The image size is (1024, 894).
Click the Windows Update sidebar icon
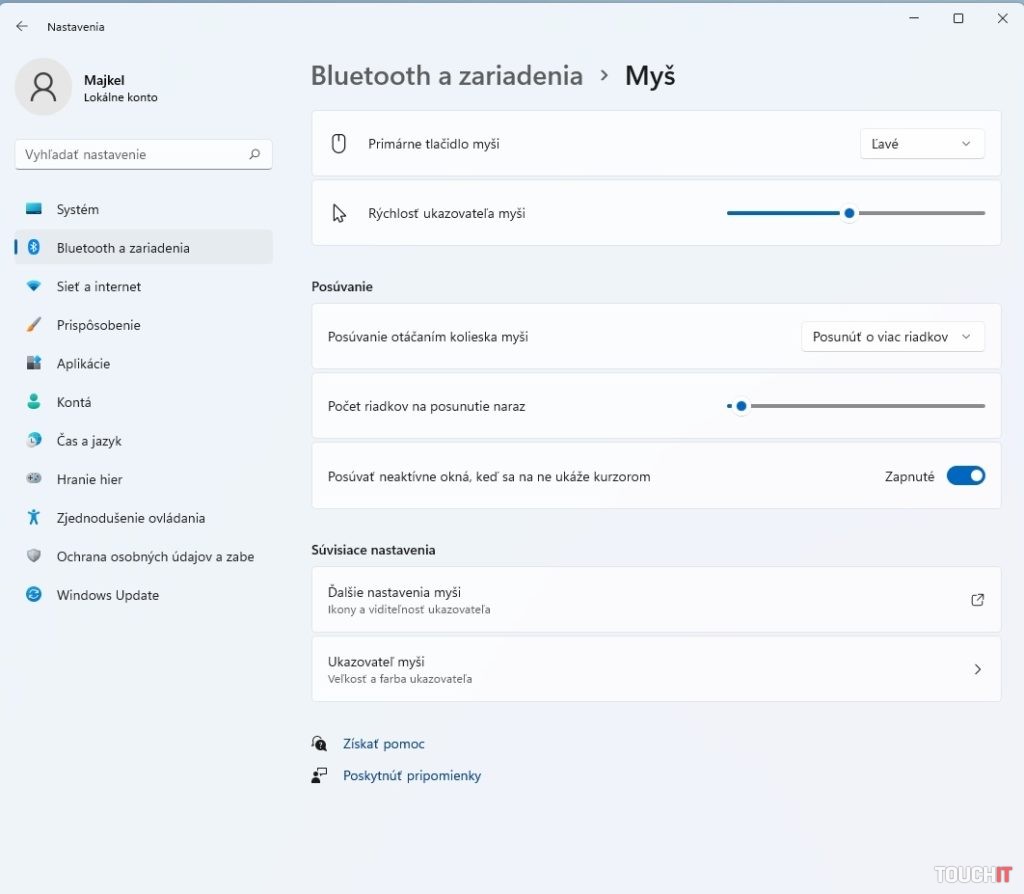click(34, 595)
